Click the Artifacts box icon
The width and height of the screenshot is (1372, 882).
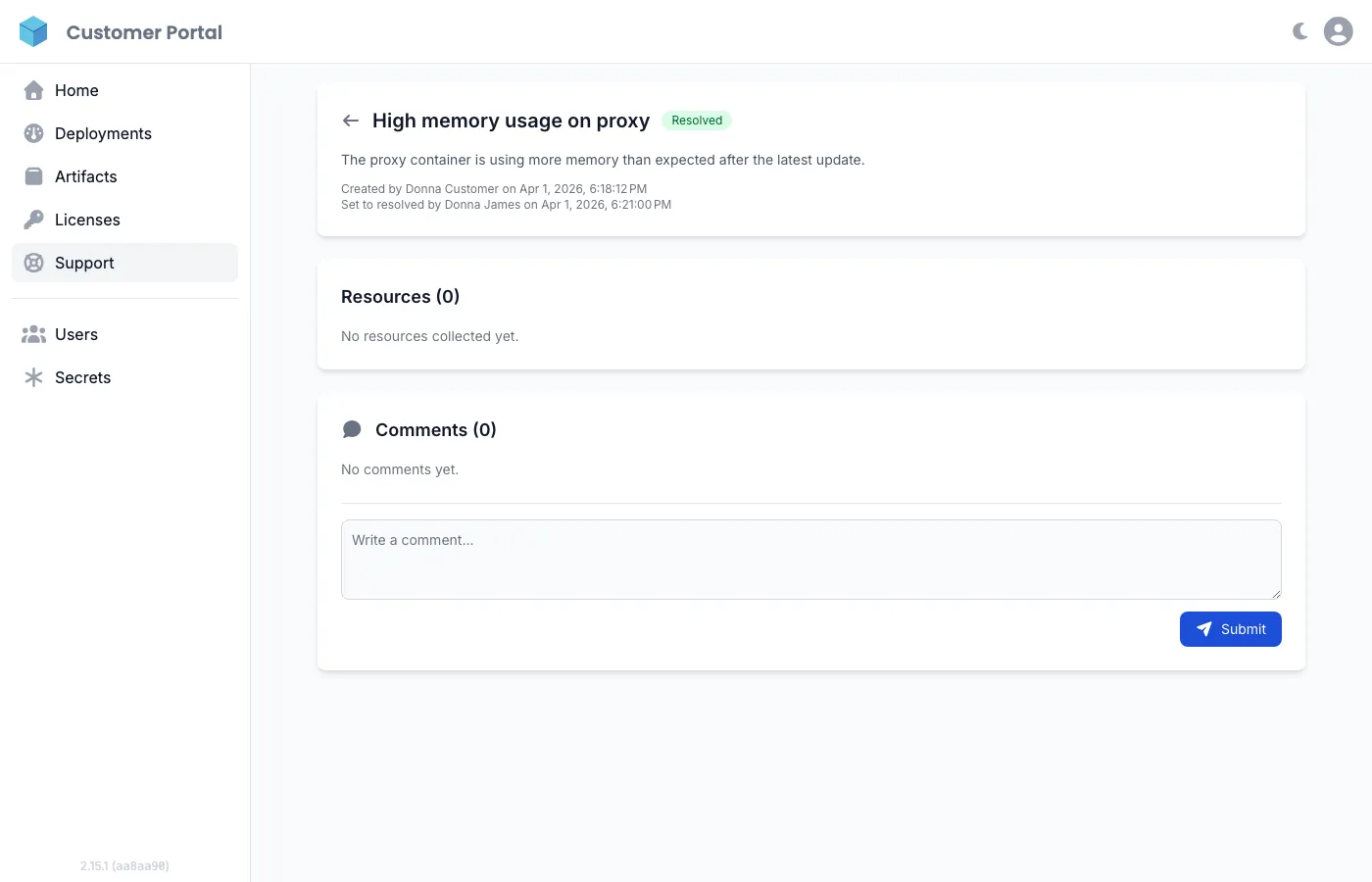point(33,176)
